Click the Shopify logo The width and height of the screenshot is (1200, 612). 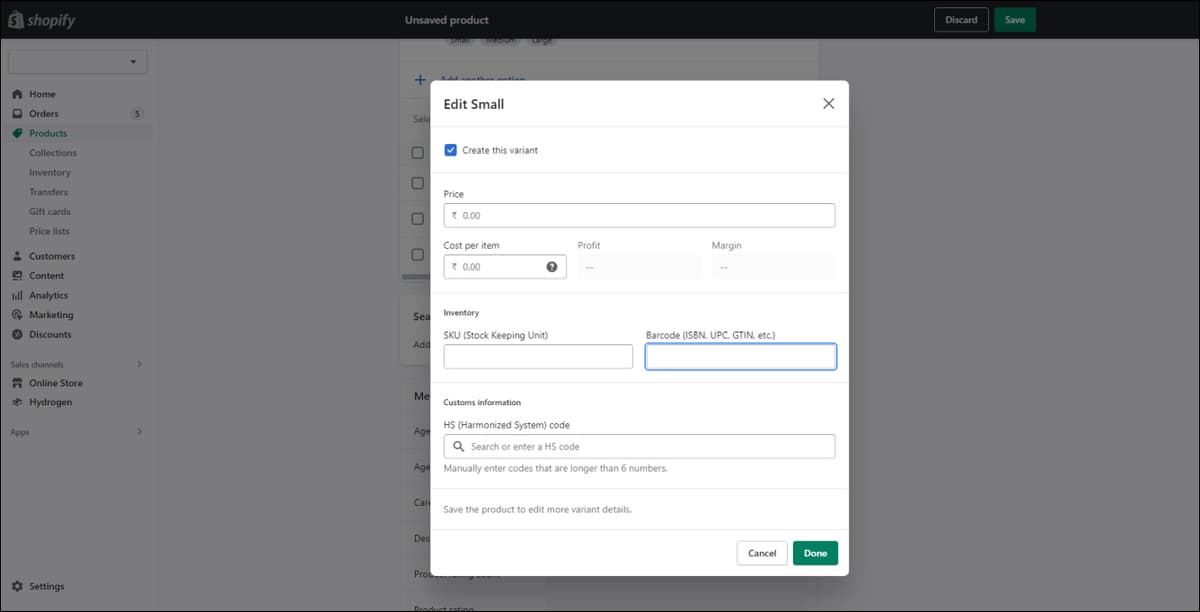[42, 20]
